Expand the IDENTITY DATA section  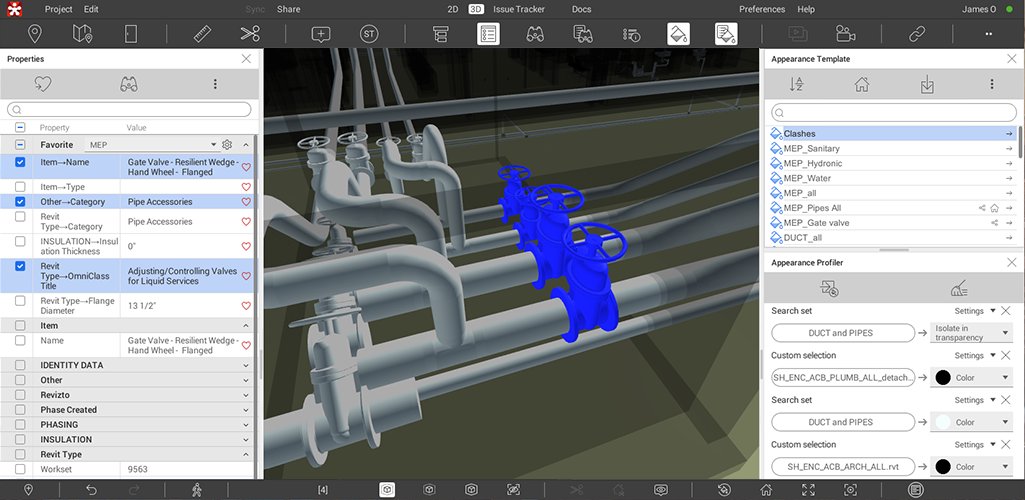tap(246, 366)
